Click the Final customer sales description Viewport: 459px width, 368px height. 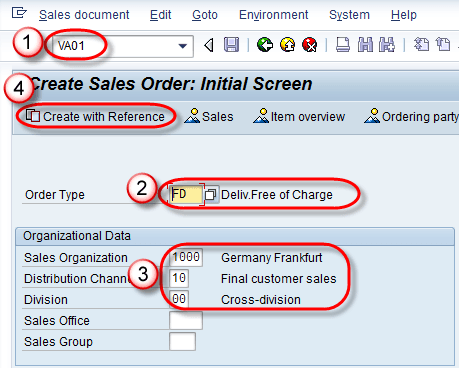279,279
